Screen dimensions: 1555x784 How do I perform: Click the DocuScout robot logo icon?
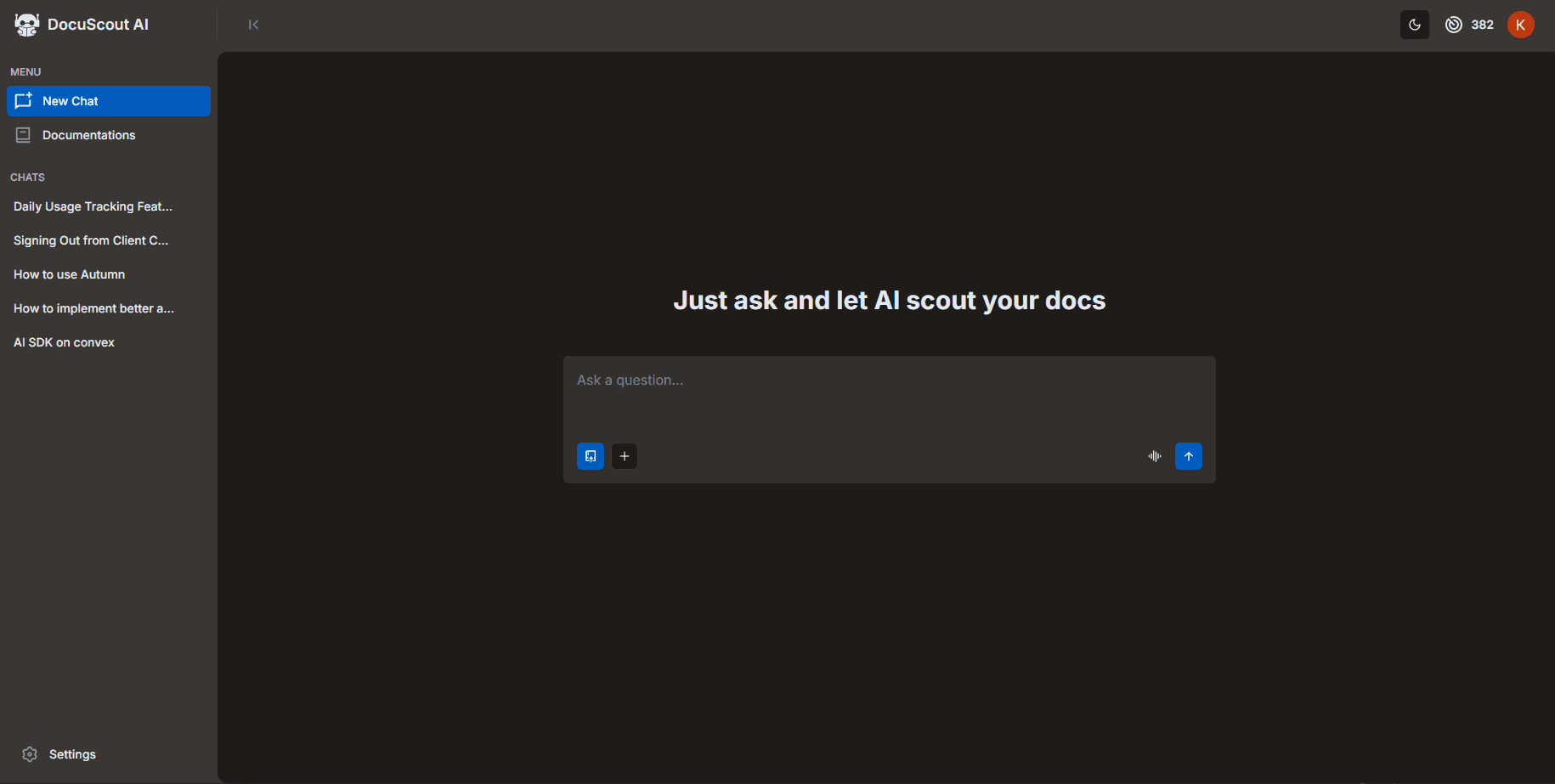(26, 25)
